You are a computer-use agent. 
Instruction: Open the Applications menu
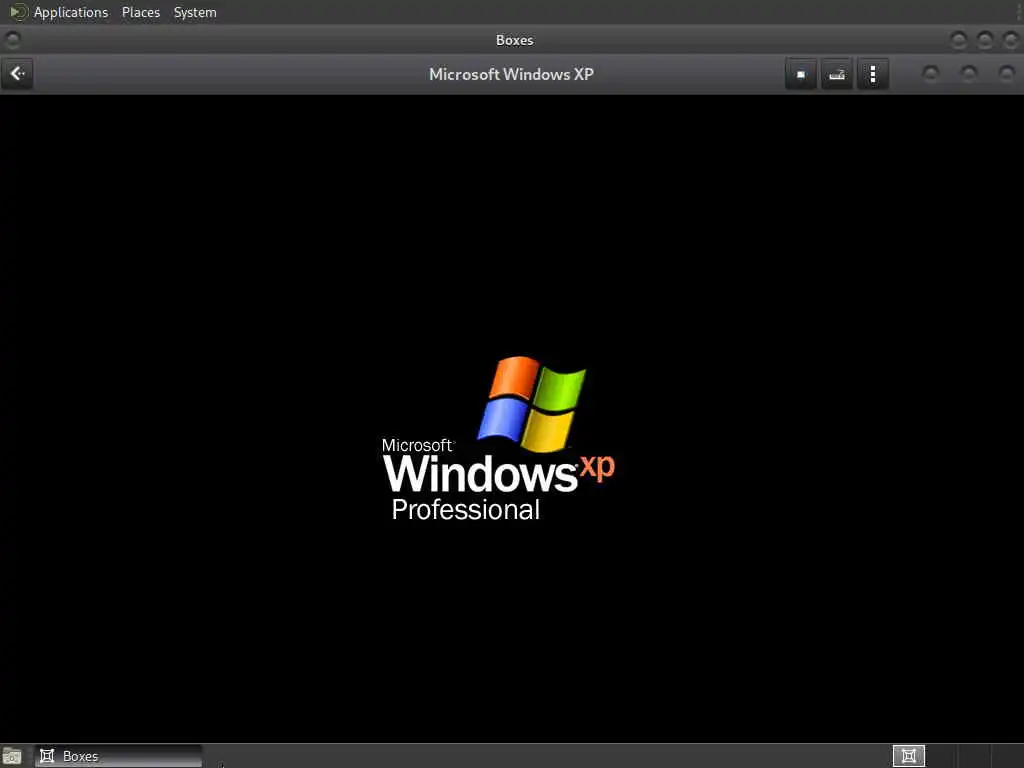point(71,12)
